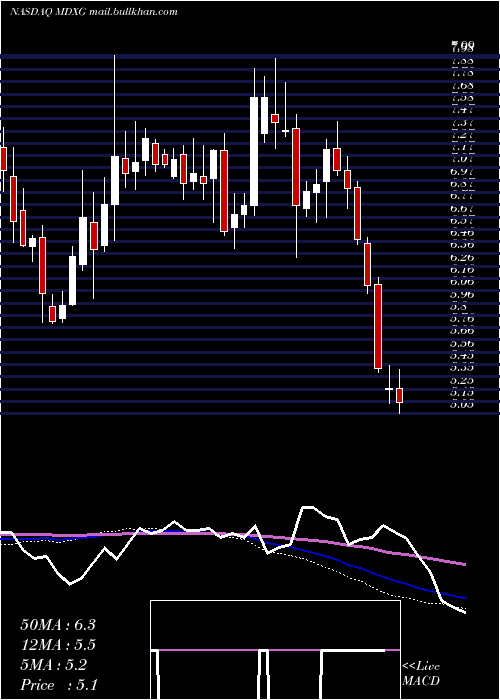Click the 7.17 price axis label
Viewport: 500px width, 700px height.
pyautogui.click(x=462, y=147)
